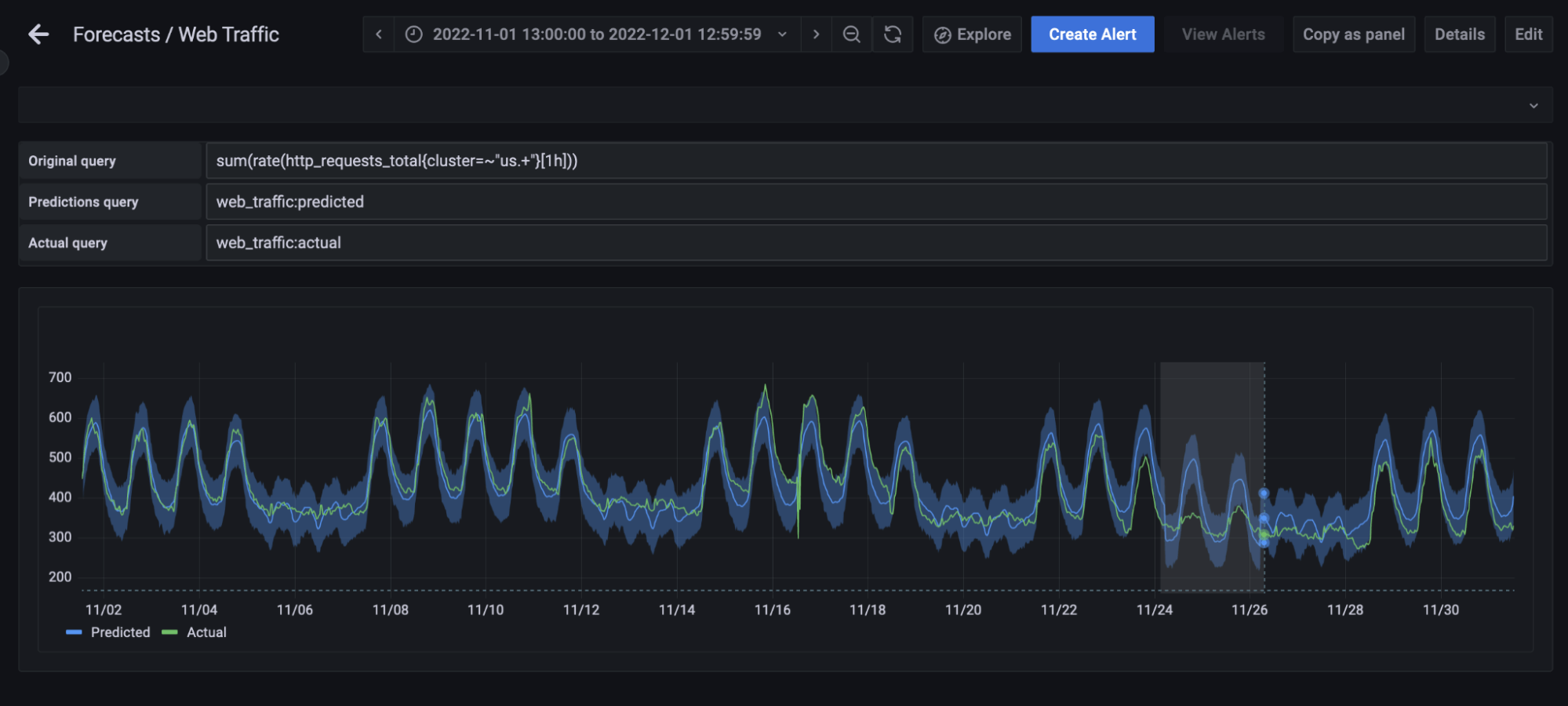Click the Create Alert button
This screenshot has height=706, width=1568.
(1092, 35)
